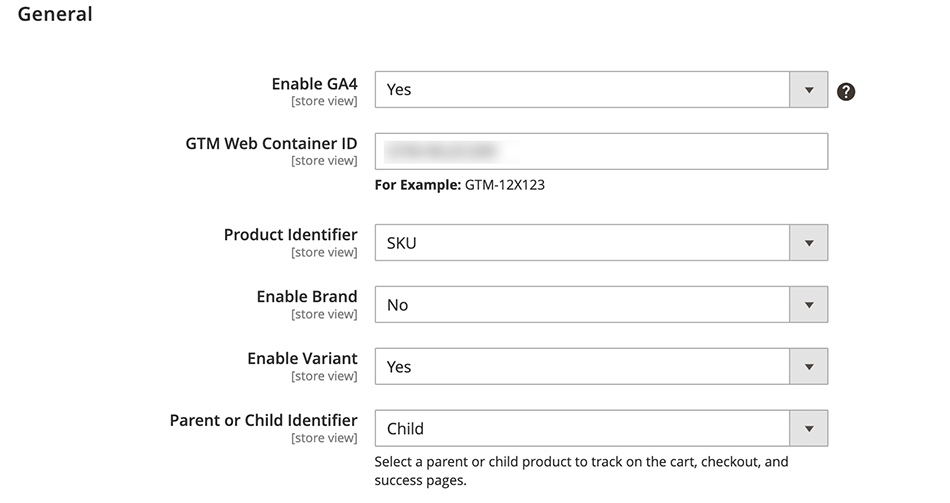Viewport: 950px width, 503px height.
Task: Click the Enable Brand dropdown arrow
Action: (809, 305)
